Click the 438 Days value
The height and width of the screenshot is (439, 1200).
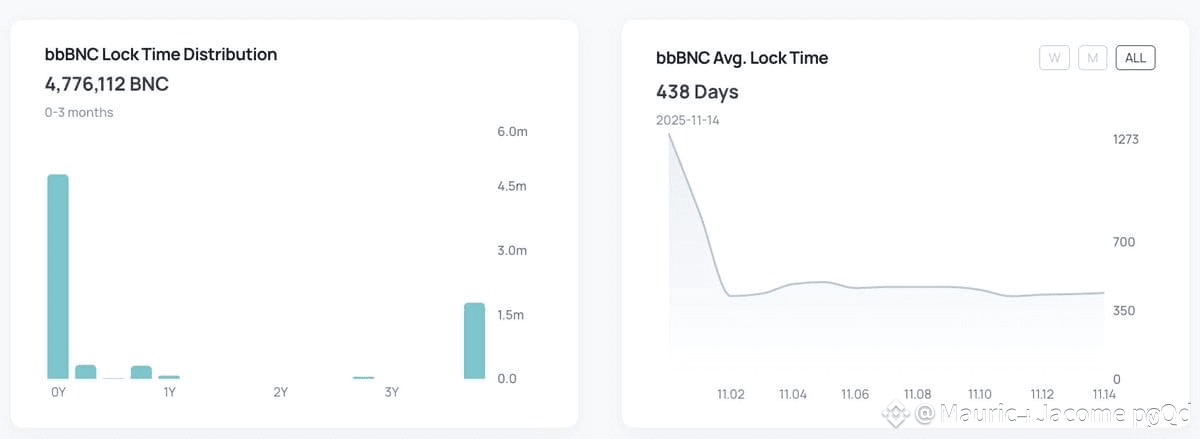(x=697, y=92)
